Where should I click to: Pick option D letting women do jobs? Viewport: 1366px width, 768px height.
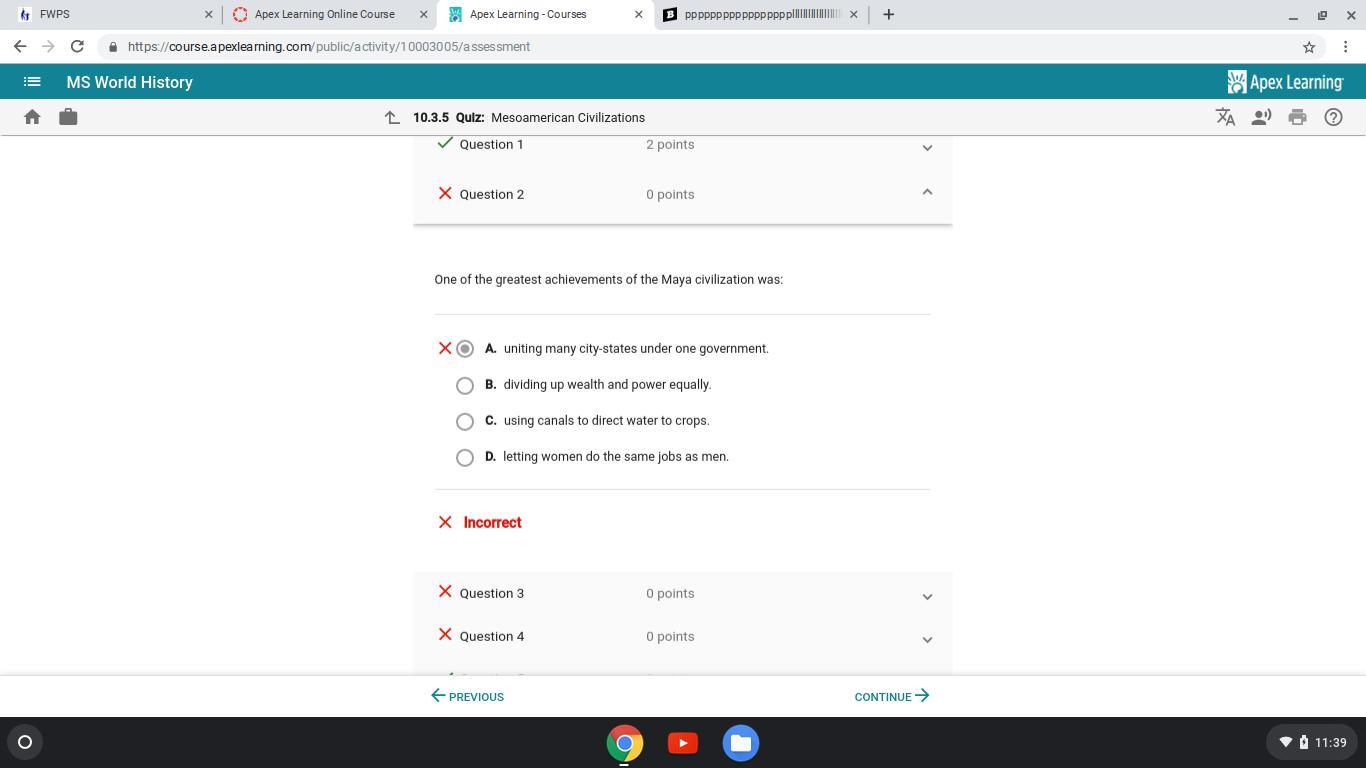tap(465, 457)
